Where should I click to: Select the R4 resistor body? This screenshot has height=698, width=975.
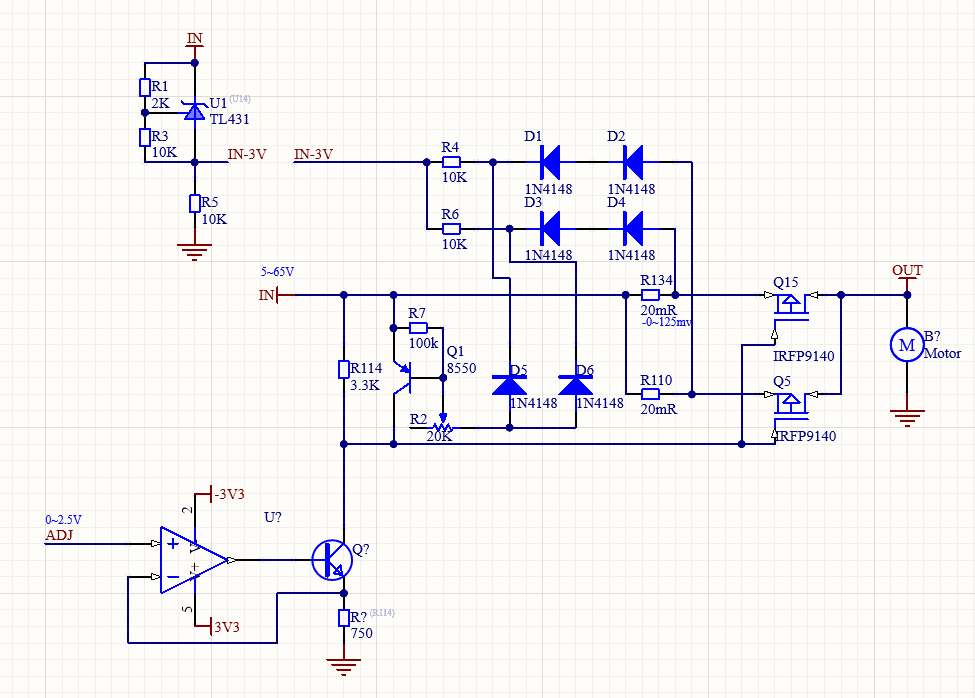[x=451, y=162]
